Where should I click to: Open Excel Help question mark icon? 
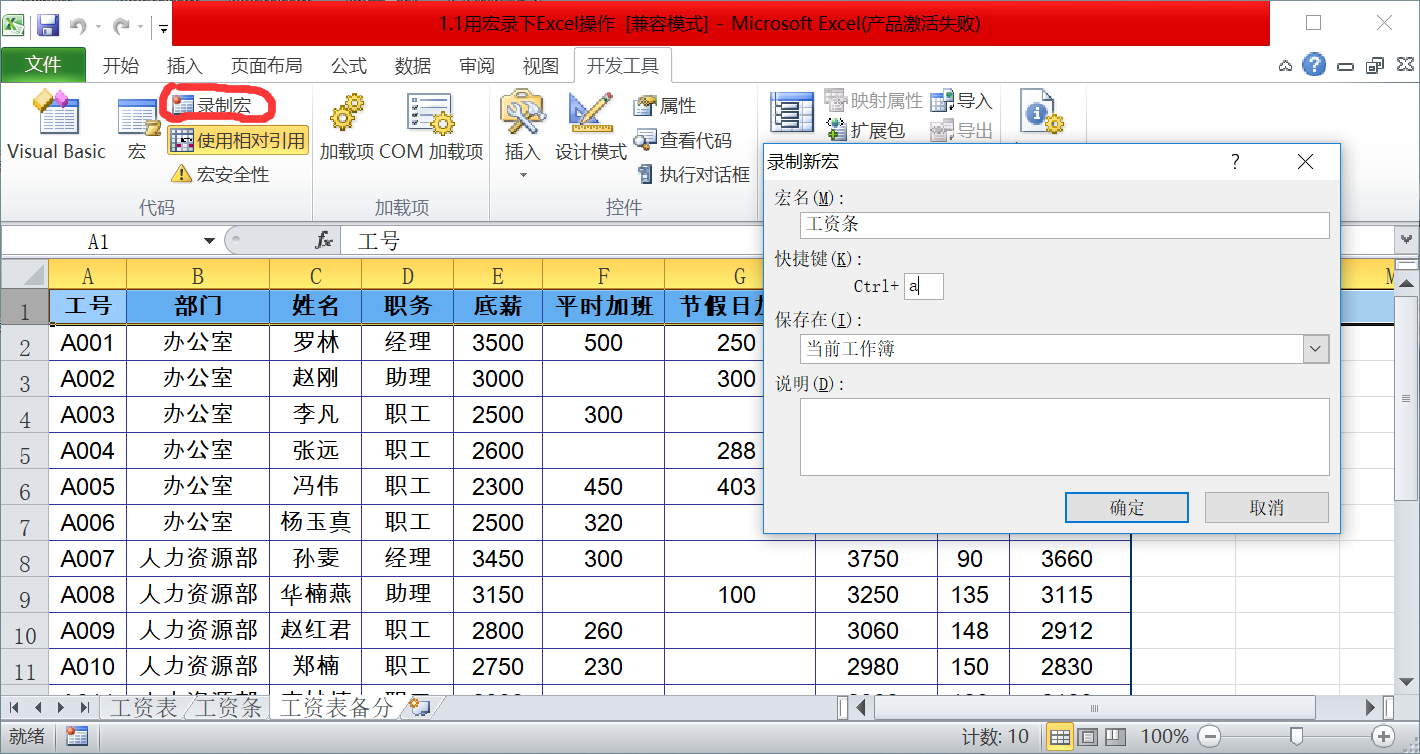(1314, 65)
